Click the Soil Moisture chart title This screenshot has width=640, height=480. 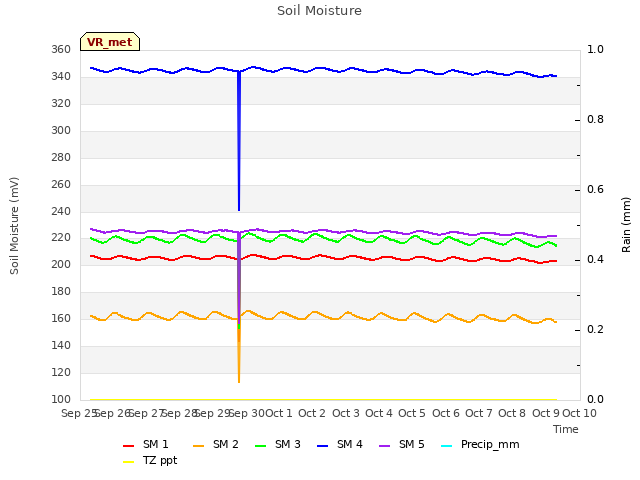tap(319, 11)
